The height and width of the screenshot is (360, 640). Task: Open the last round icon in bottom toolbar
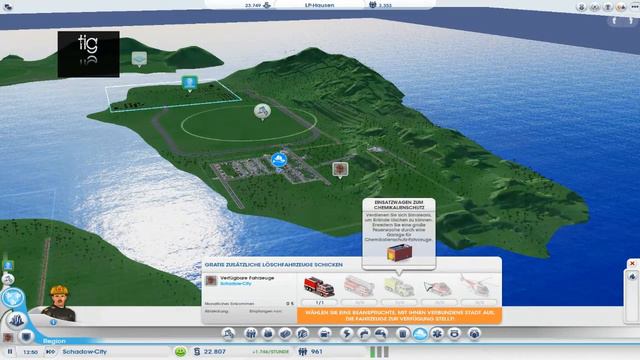tap(474, 334)
